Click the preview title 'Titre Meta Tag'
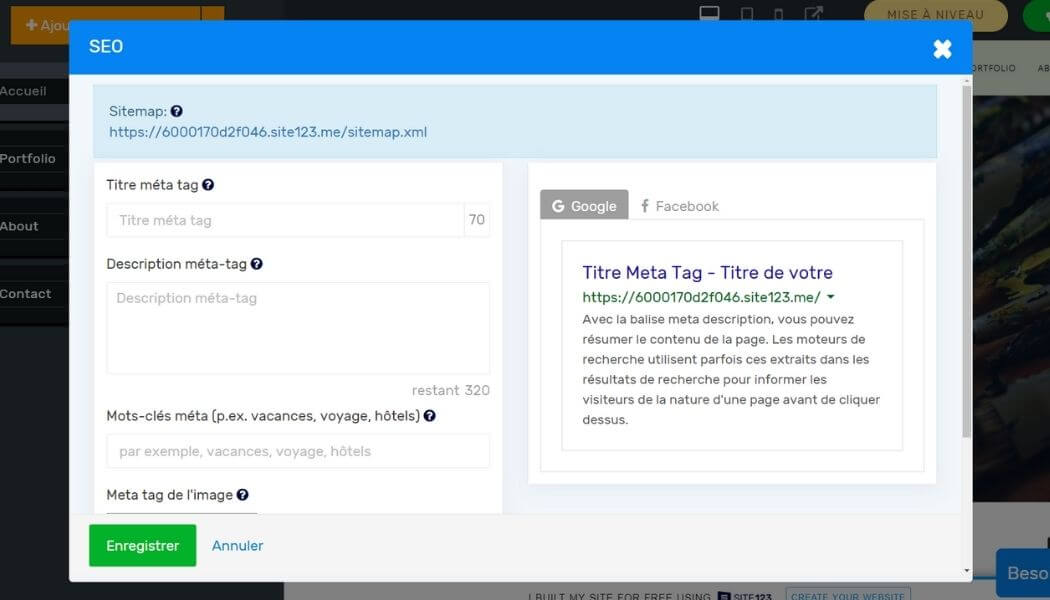Image resolution: width=1050 pixels, height=600 pixels. point(708,273)
